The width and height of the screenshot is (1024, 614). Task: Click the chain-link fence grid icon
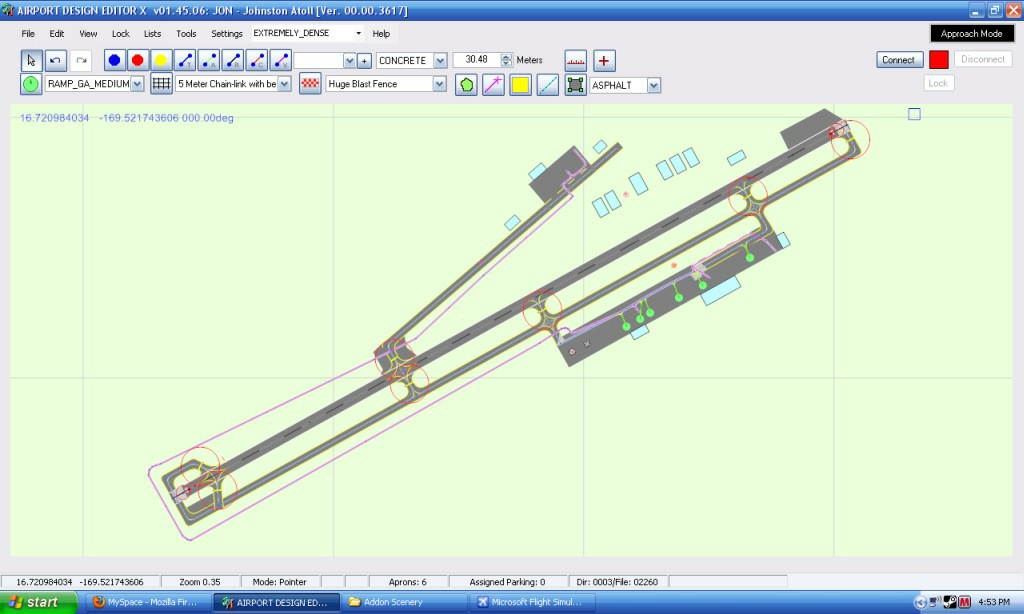(x=161, y=84)
